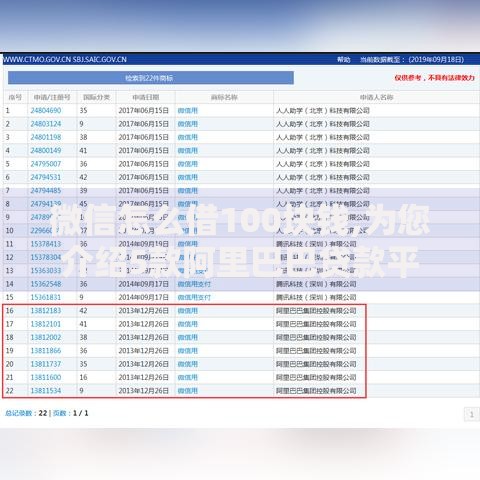
Task: Click the 申请人名称 column header
Action: click(x=376, y=97)
